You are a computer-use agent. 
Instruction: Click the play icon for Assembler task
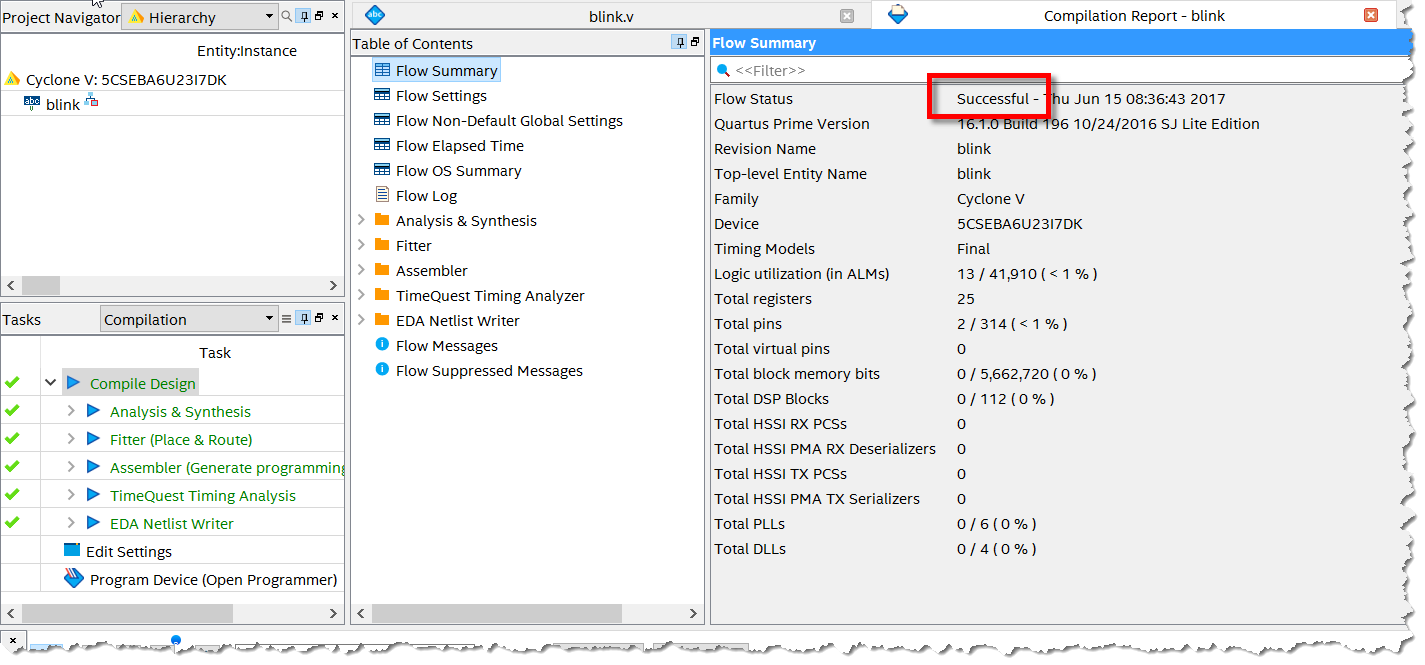[93, 467]
